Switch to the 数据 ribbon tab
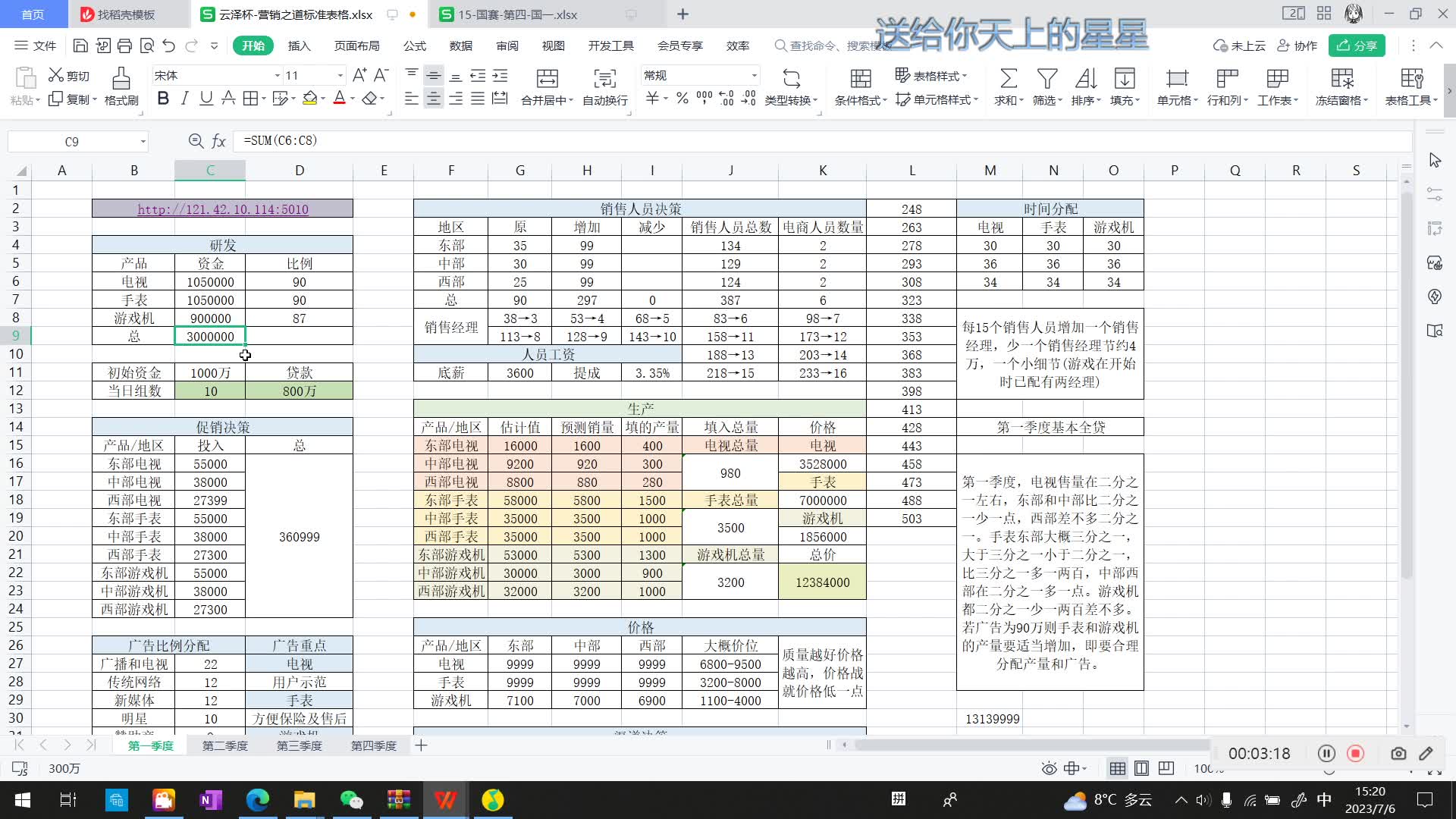1456x819 pixels. pyautogui.click(x=461, y=45)
